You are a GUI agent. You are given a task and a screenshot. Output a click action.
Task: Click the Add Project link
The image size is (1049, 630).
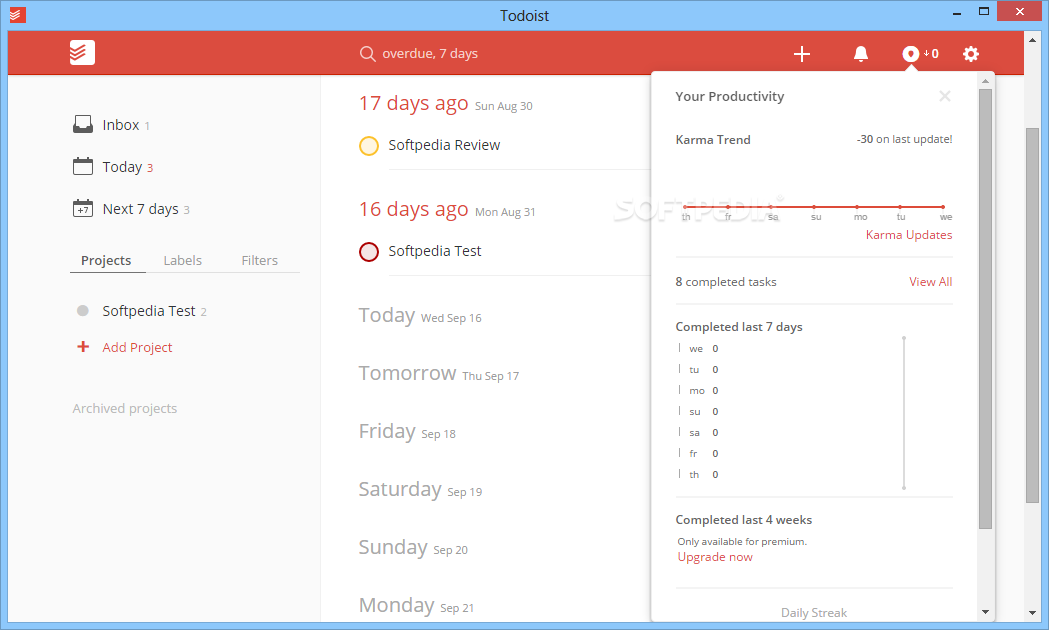137,347
